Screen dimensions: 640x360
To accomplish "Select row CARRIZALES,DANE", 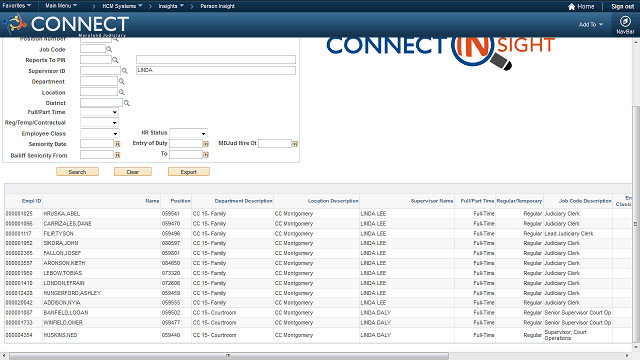I will coord(318,224).
